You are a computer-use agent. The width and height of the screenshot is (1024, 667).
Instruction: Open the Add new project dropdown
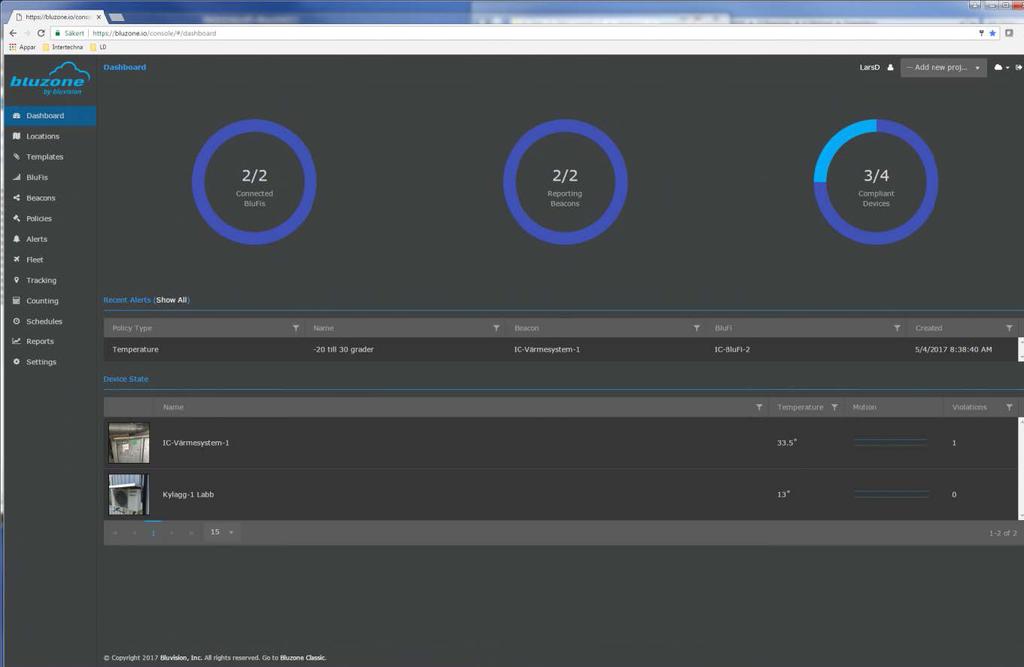tap(943, 67)
